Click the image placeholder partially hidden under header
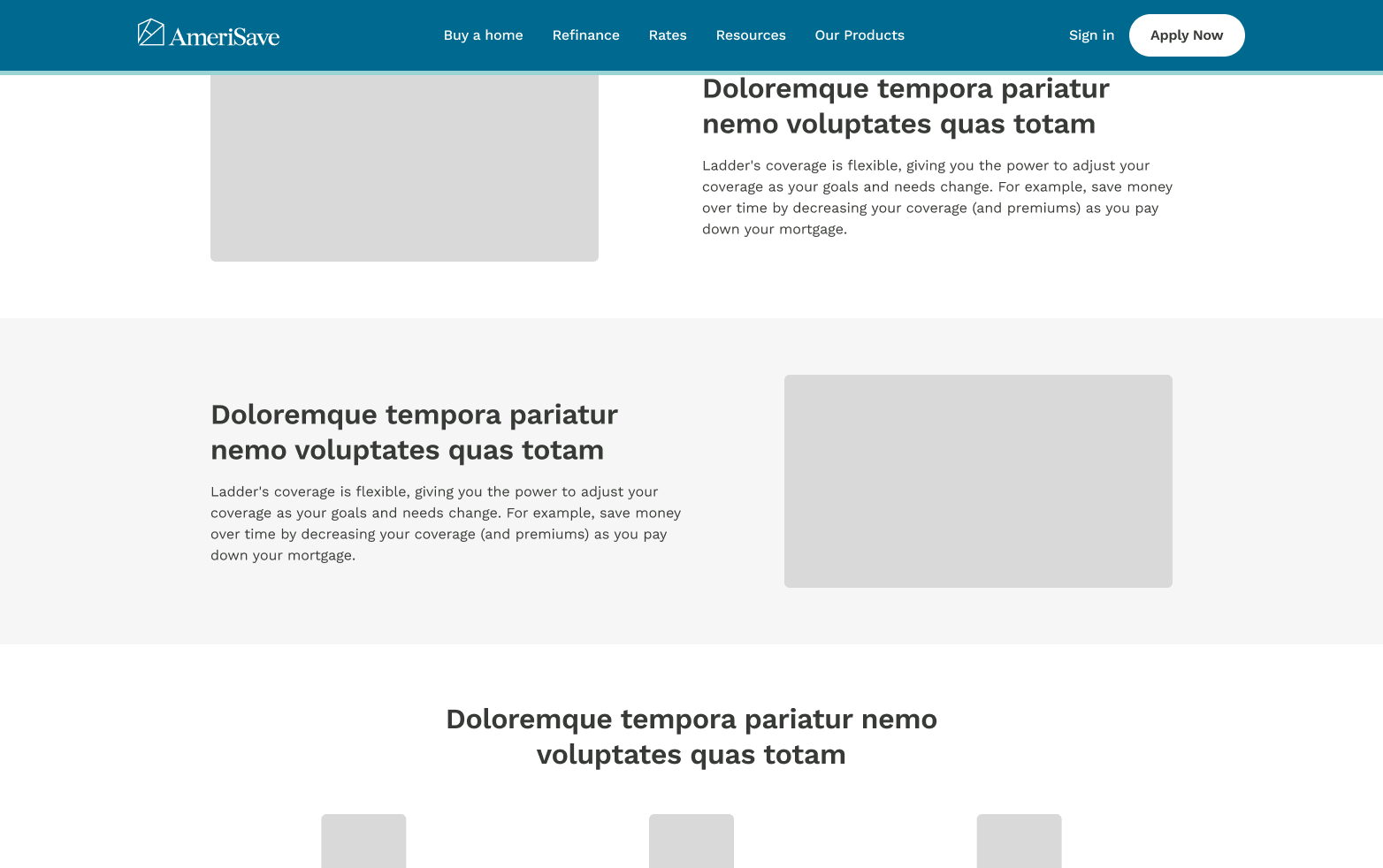This screenshot has width=1383, height=868. pos(404,168)
